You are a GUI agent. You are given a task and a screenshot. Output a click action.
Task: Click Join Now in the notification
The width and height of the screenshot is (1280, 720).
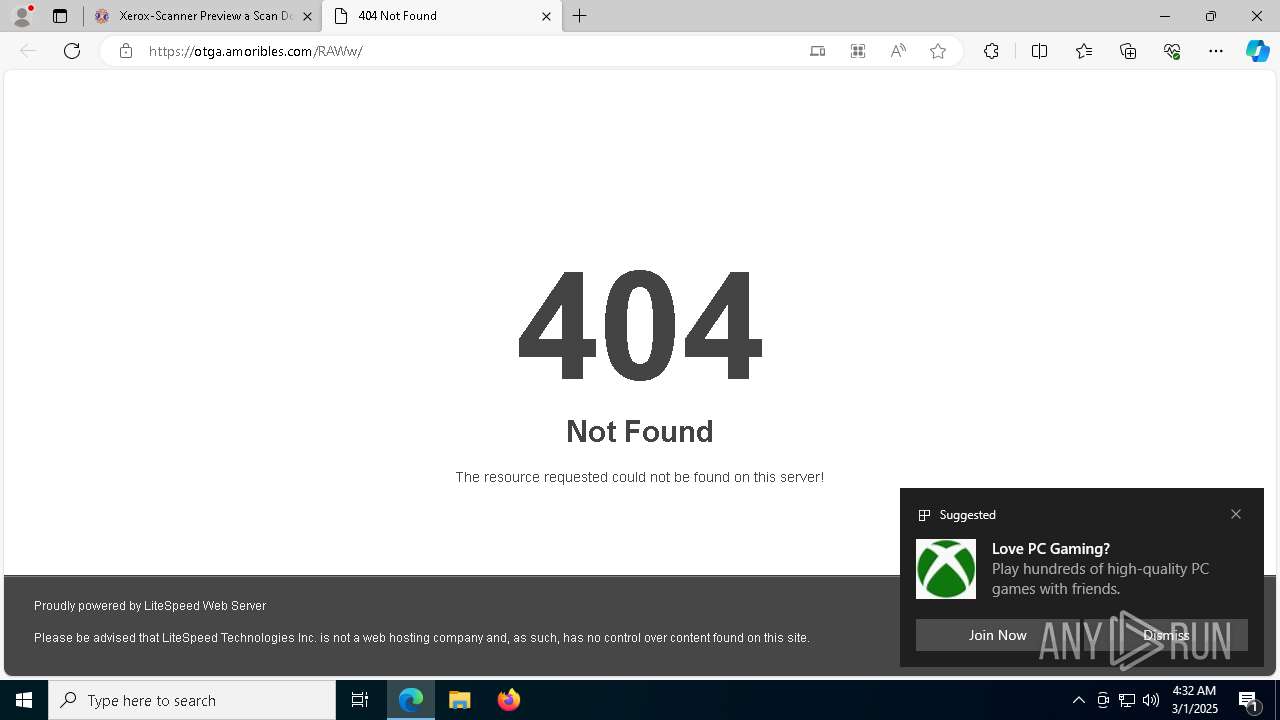point(997,635)
